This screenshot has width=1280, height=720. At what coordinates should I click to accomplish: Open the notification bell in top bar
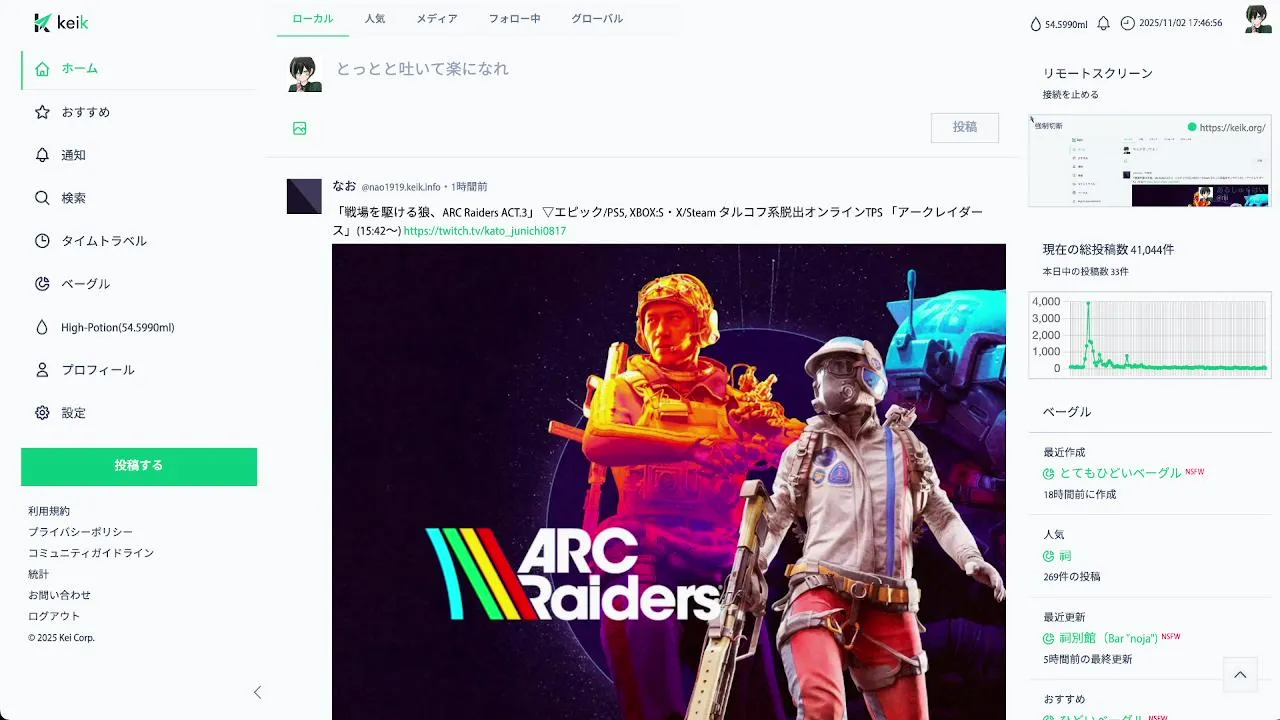click(1104, 23)
